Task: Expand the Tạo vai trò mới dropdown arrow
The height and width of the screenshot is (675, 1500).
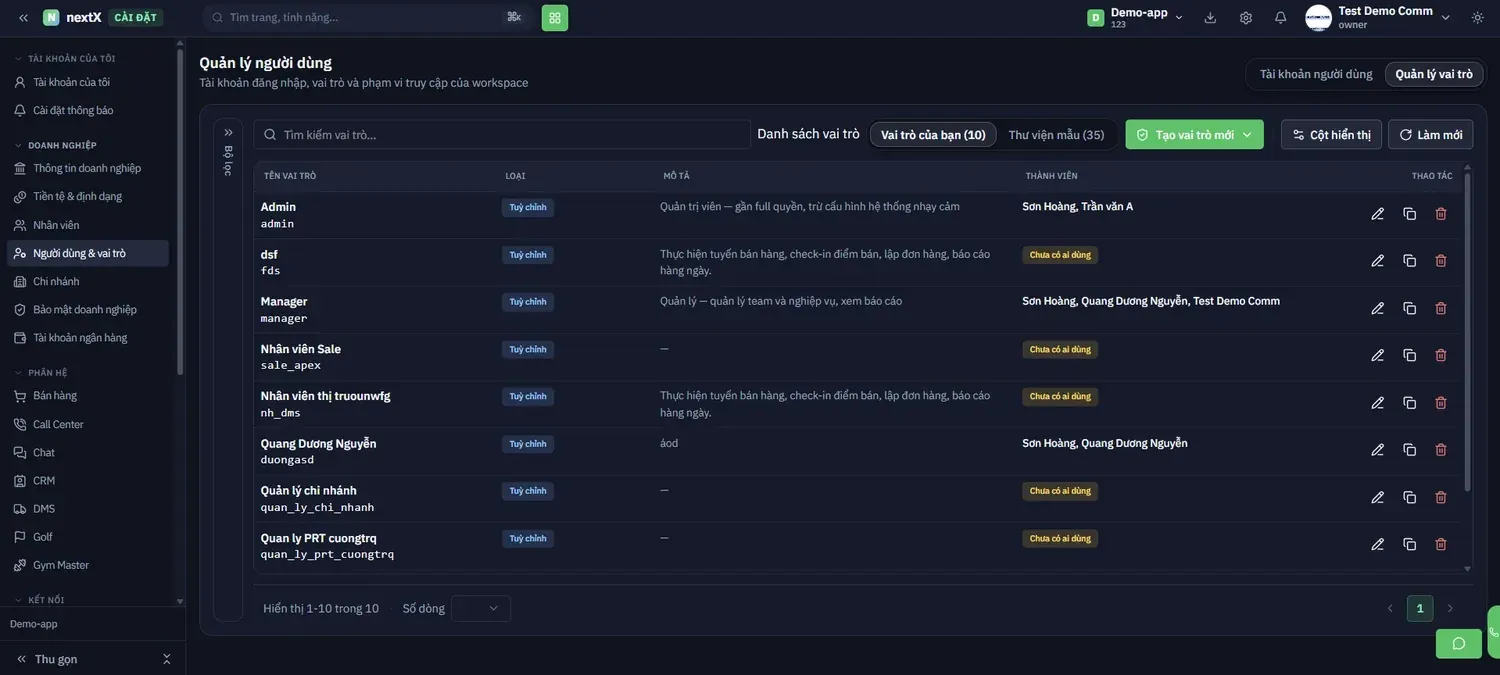Action: click(1247, 135)
